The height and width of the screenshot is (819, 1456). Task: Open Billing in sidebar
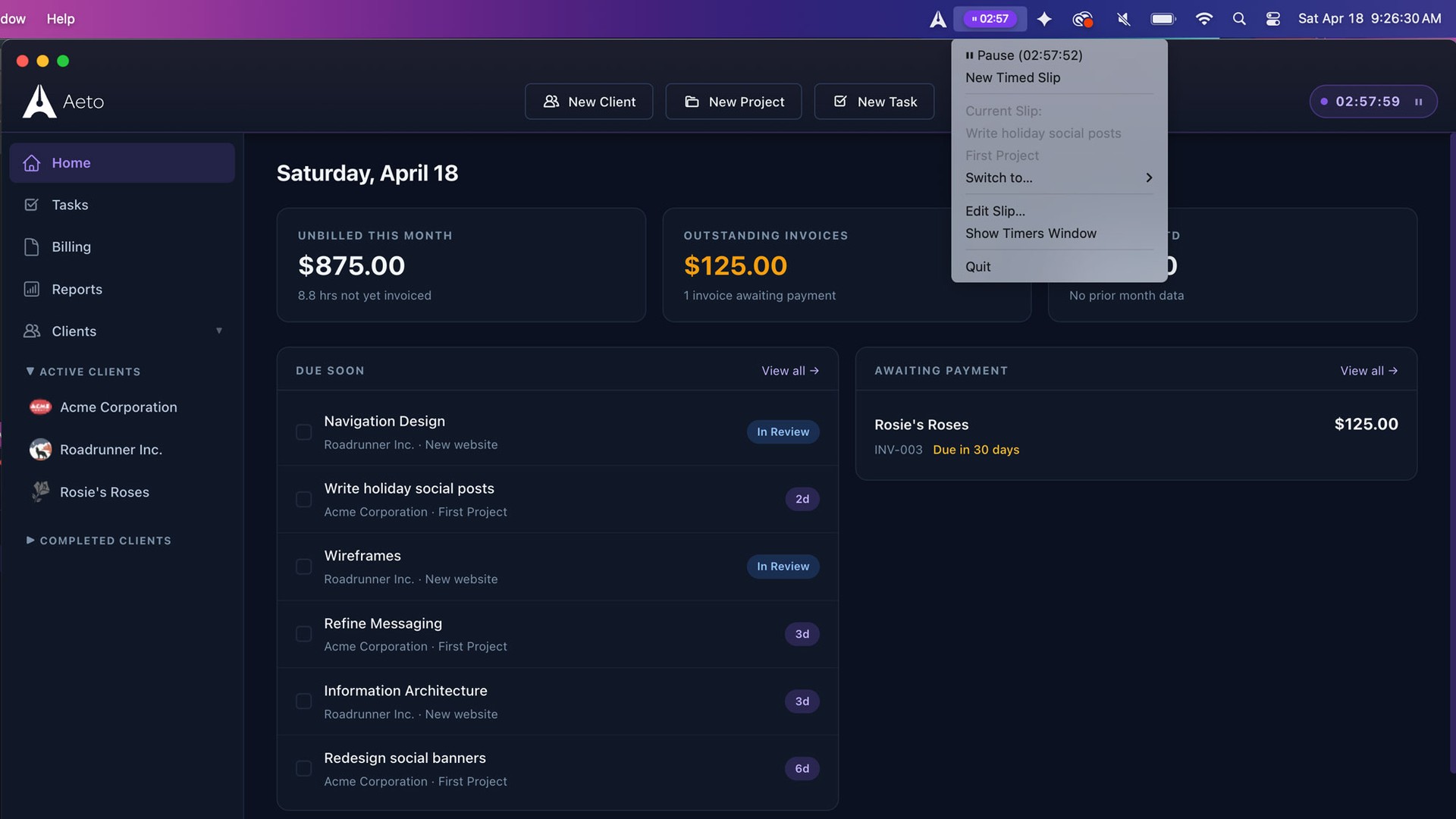tap(122, 247)
